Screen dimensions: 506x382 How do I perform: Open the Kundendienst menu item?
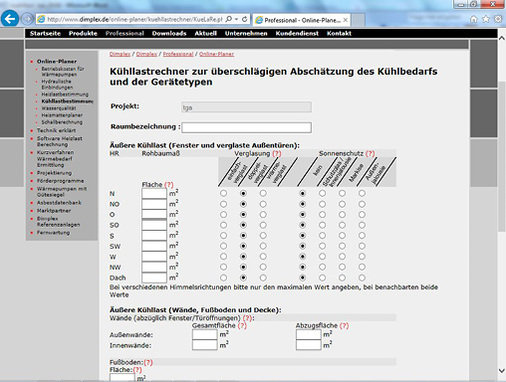pos(297,33)
